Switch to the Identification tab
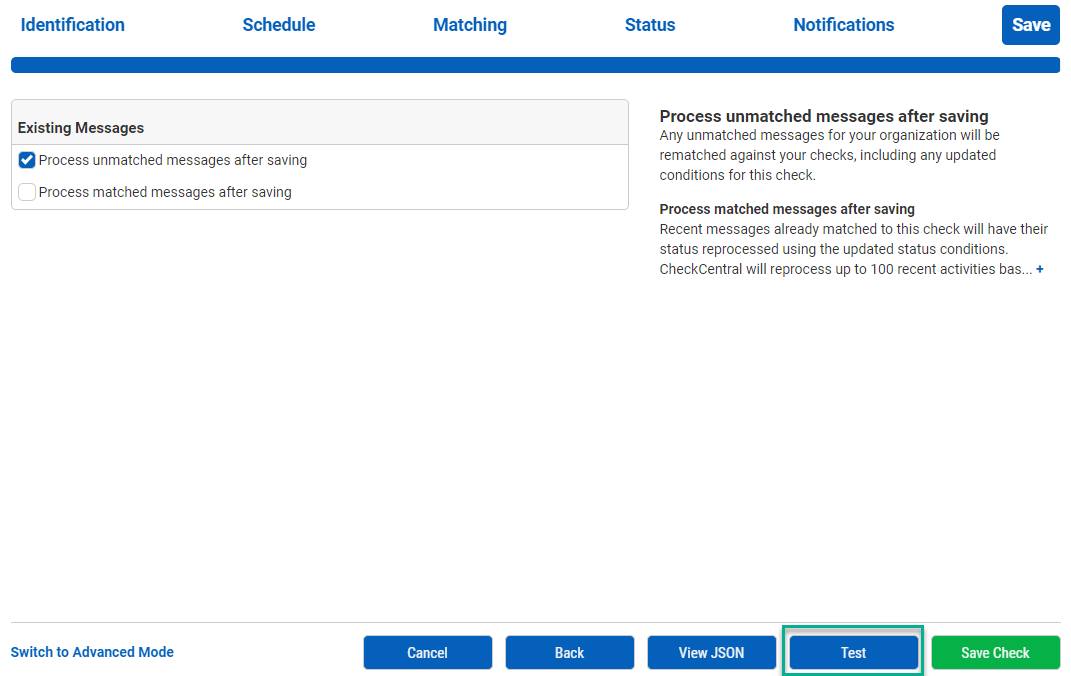 [x=72, y=24]
